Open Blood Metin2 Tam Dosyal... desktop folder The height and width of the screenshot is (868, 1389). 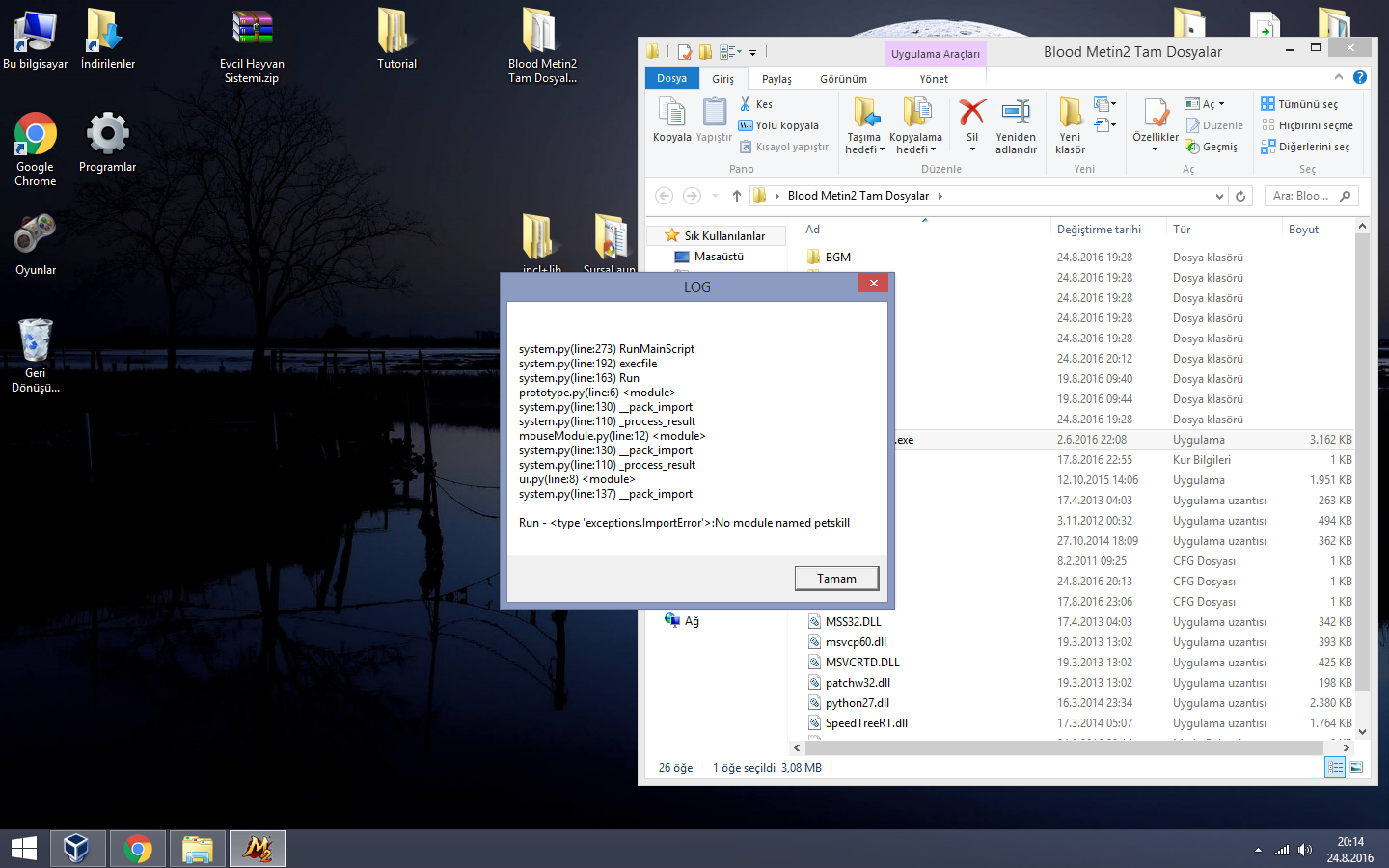(542, 46)
